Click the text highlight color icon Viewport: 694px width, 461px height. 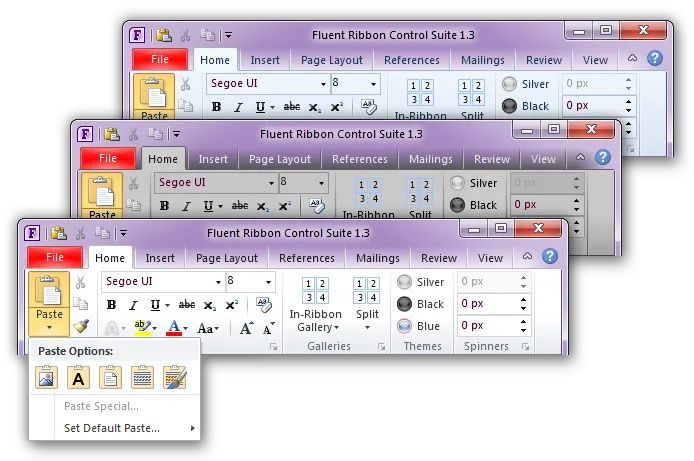pyautogui.click(x=143, y=327)
